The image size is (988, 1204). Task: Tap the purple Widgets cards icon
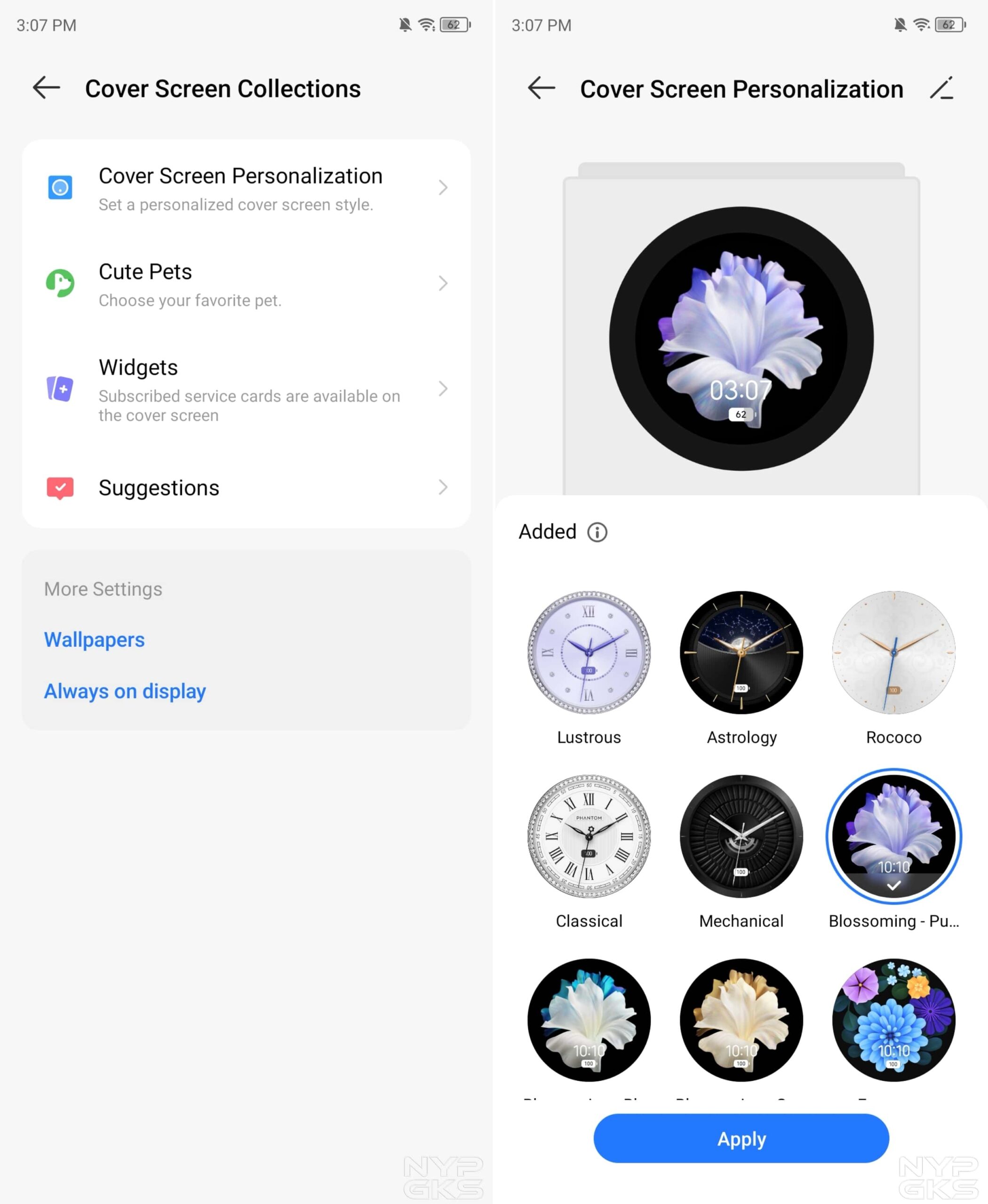60,388
